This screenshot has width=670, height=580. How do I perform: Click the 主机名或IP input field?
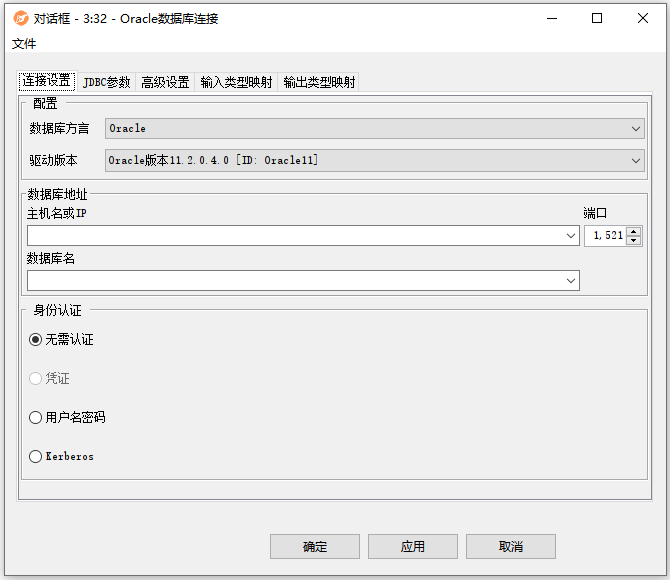295,236
